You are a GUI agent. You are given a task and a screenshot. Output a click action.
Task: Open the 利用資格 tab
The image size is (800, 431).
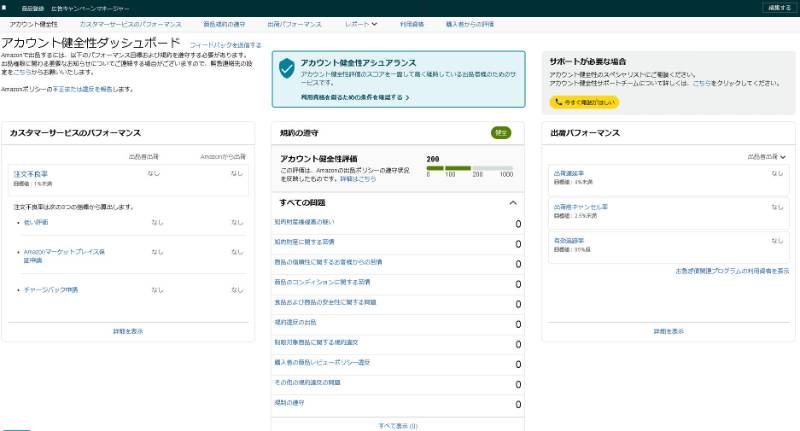[x=412, y=24]
